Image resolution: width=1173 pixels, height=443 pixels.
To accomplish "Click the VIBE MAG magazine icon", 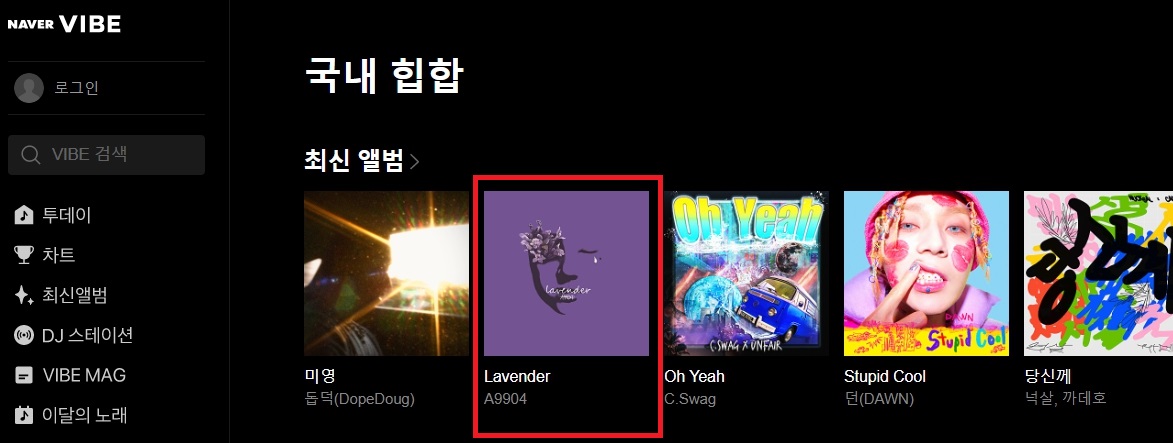I will (24, 375).
